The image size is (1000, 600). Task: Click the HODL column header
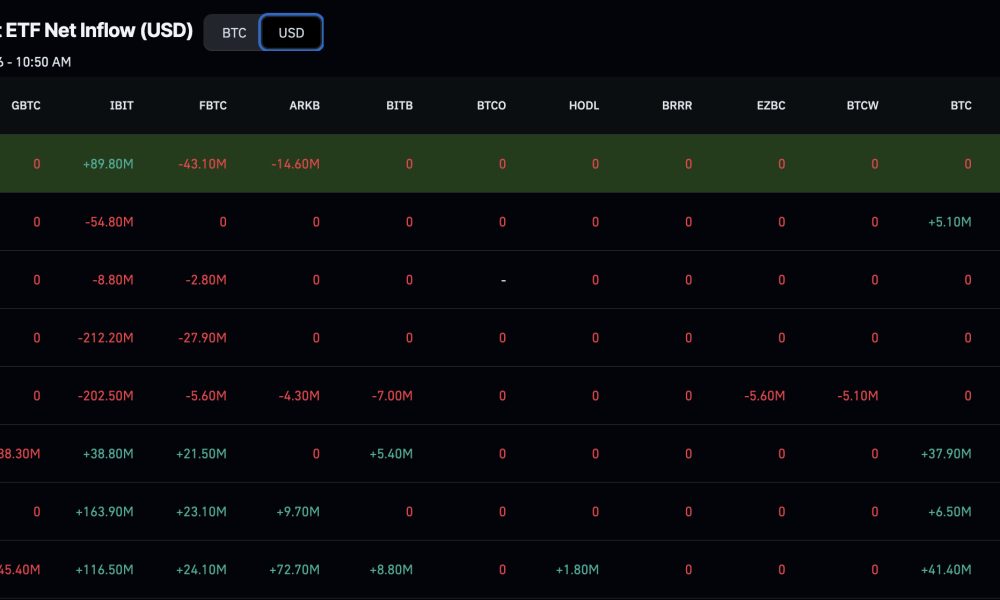[x=584, y=106]
